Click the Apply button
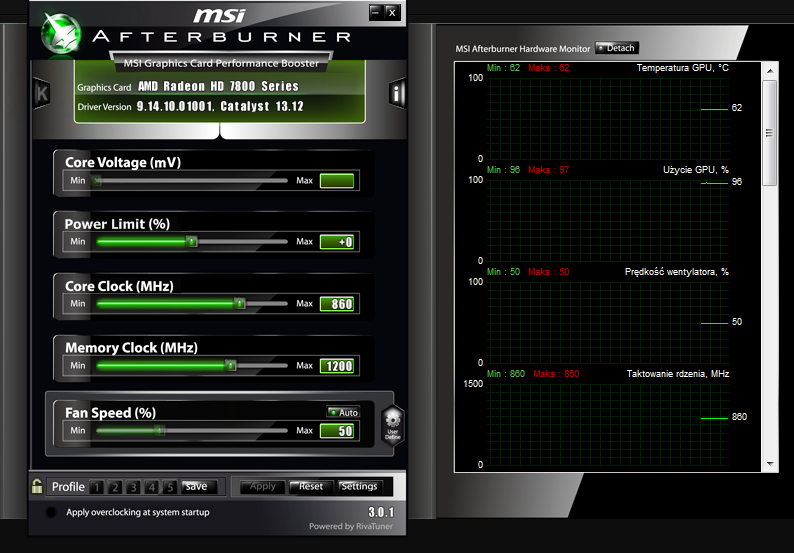The width and height of the screenshot is (794, 553). pyautogui.click(x=262, y=487)
